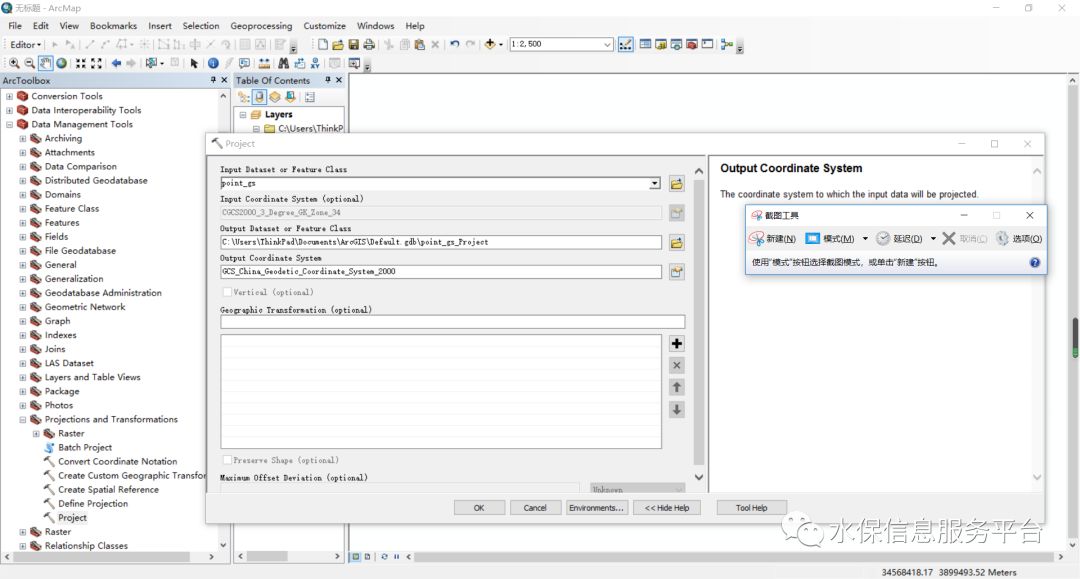Collapse Data Management Tools toolbox
This screenshot has width=1080, height=579.
[x=10, y=125]
